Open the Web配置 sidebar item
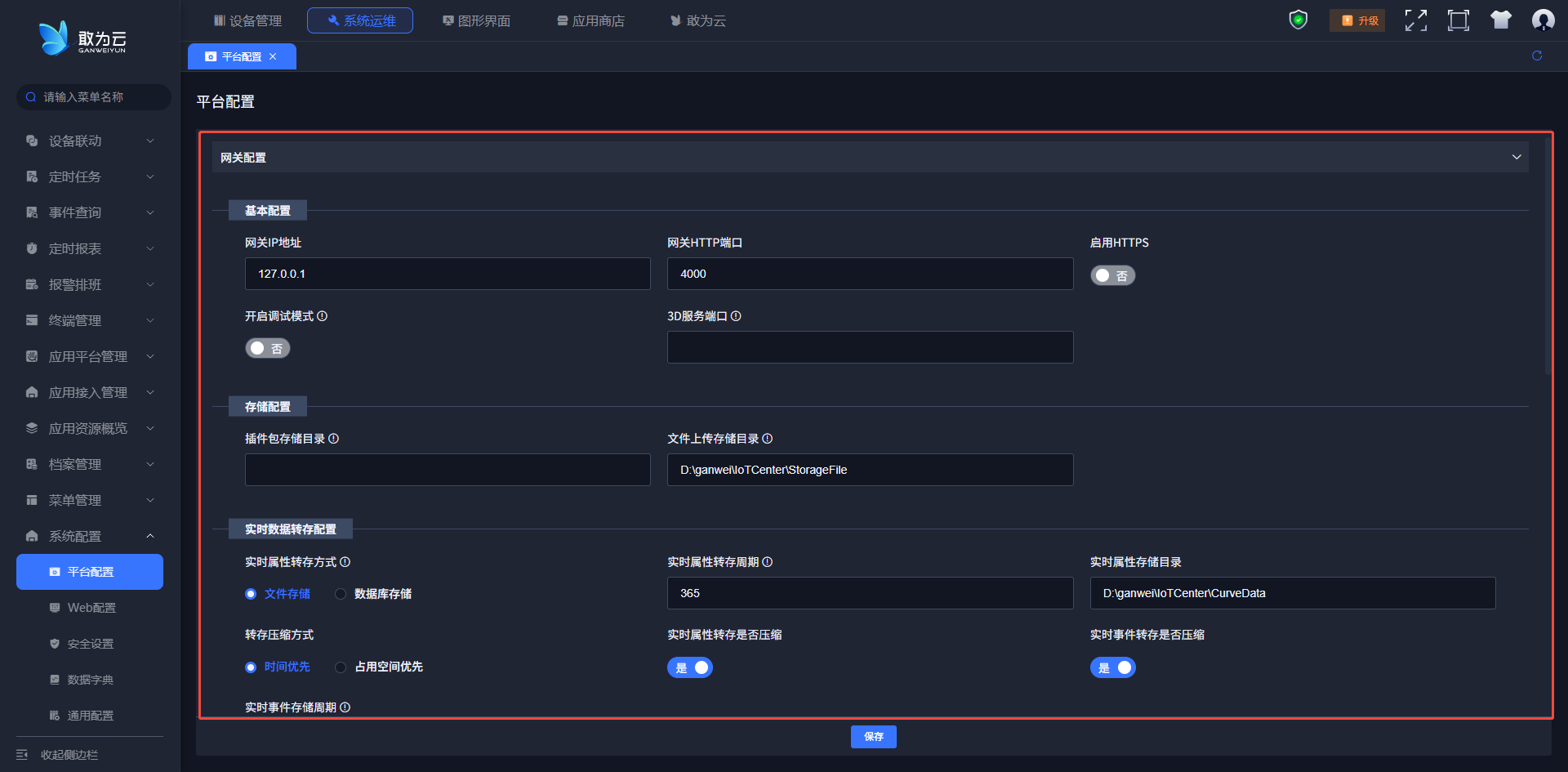 [91, 608]
